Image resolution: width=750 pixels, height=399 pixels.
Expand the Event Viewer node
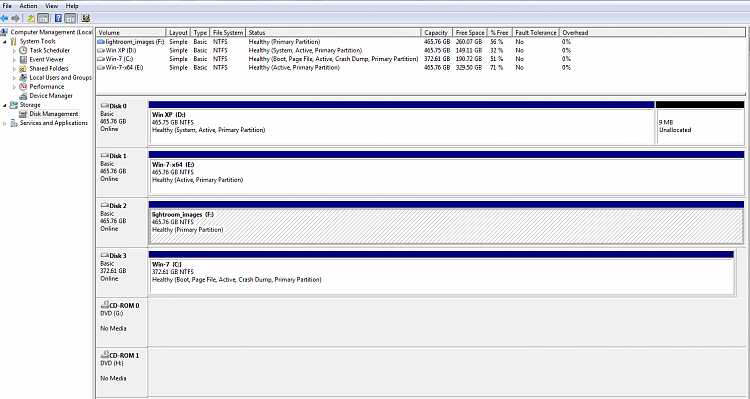(x=14, y=60)
